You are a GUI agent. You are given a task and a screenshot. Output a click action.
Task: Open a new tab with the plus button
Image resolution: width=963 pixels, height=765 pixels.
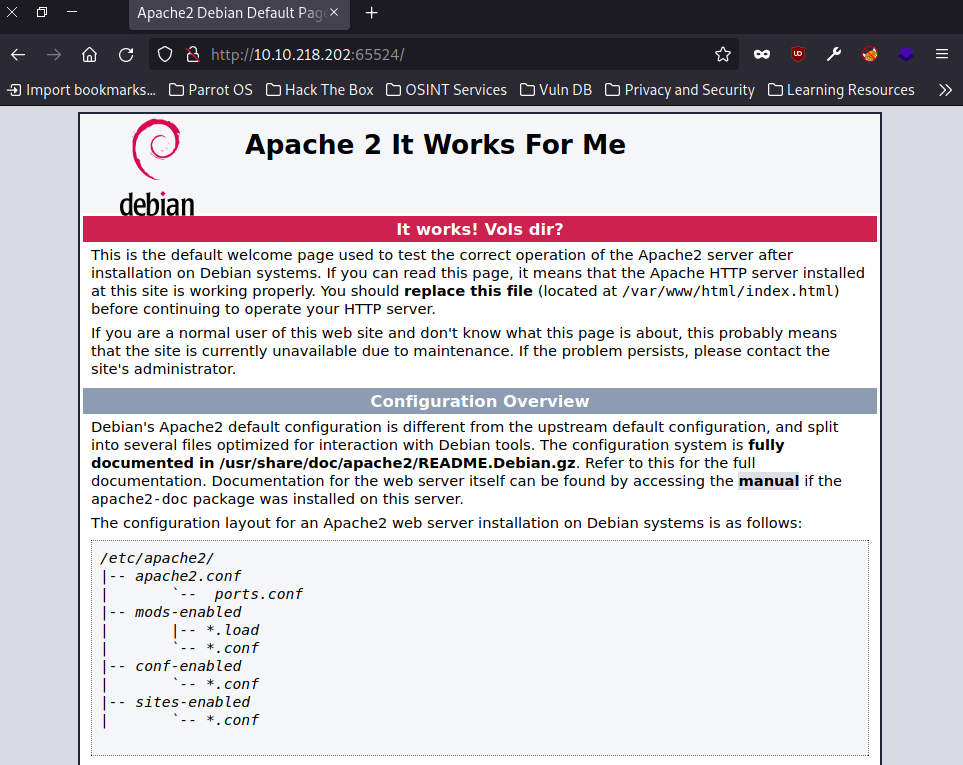pyautogui.click(x=371, y=14)
